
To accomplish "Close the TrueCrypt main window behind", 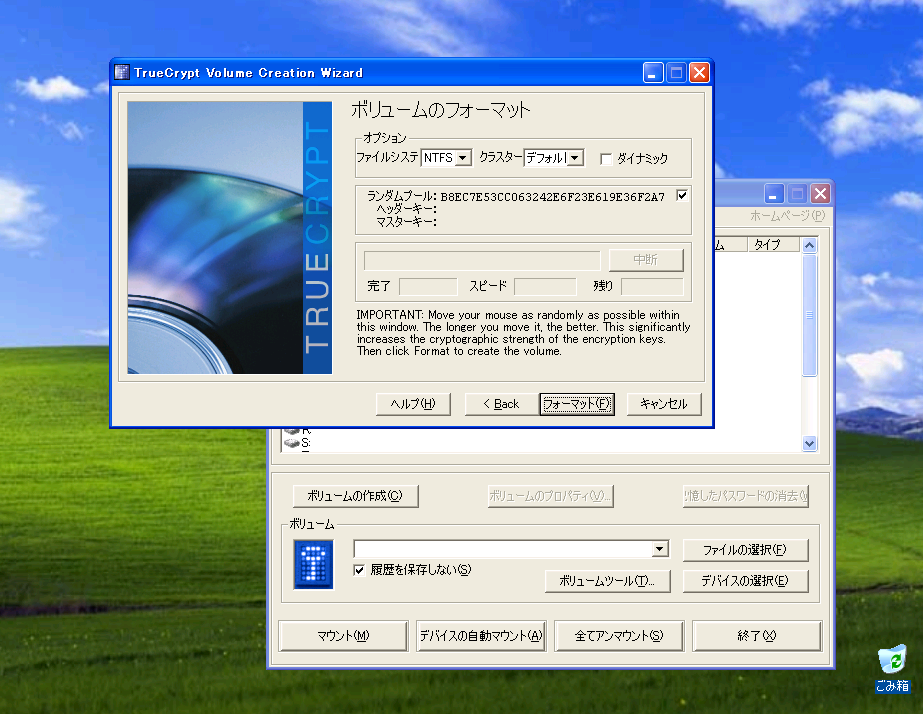I will [x=820, y=194].
